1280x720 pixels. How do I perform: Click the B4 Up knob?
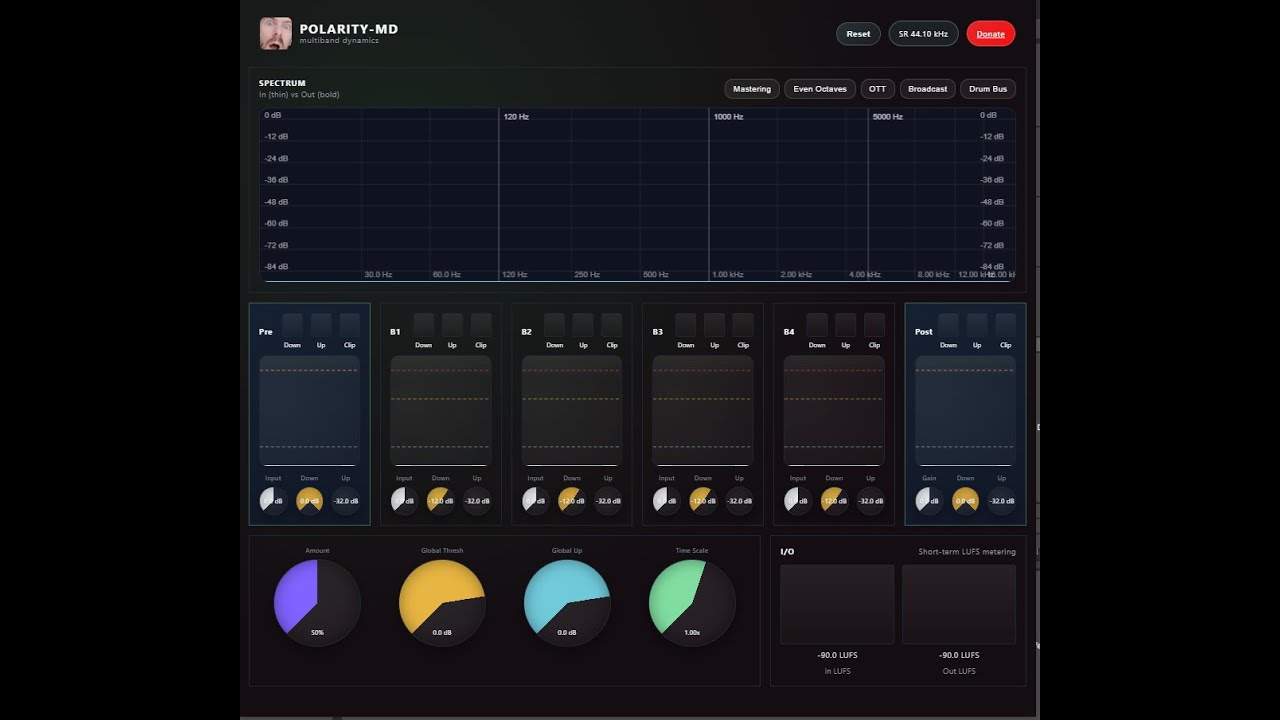(x=870, y=500)
